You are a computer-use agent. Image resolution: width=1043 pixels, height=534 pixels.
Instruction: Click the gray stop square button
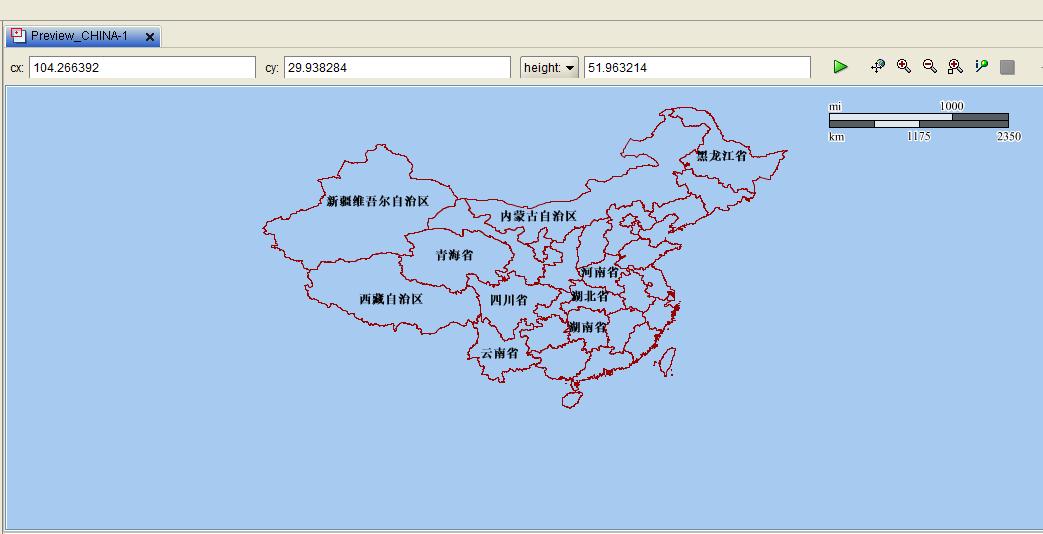[1007, 67]
